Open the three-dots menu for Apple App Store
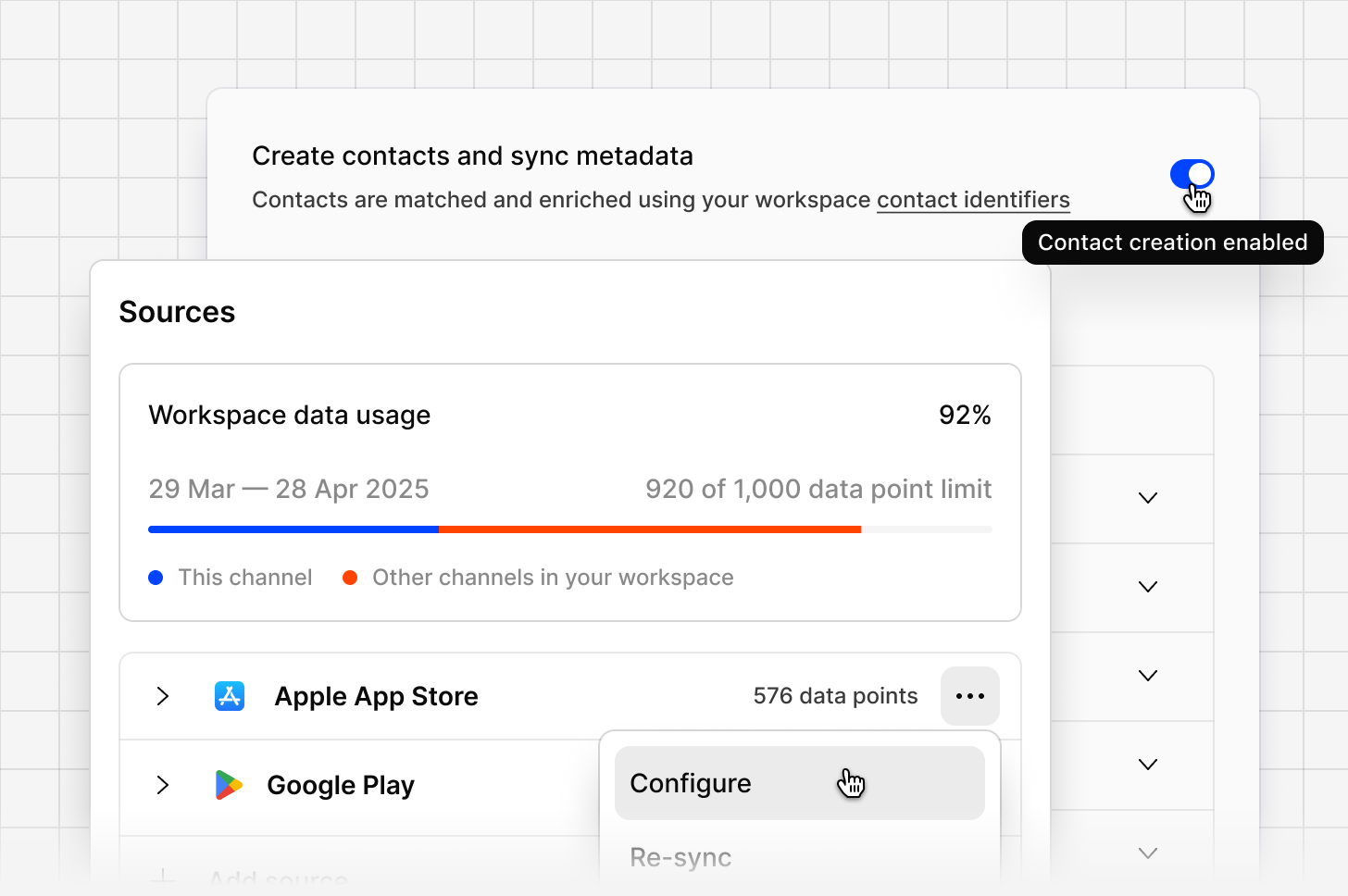The image size is (1348, 896). 970,696
